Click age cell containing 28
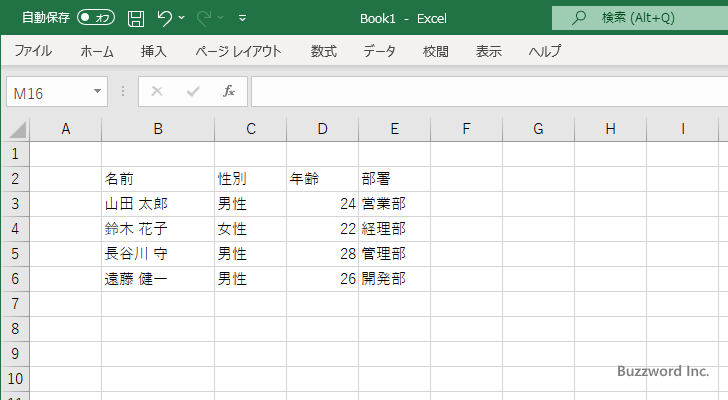Image resolution: width=728 pixels, height=400 pixels. point(322,254)
